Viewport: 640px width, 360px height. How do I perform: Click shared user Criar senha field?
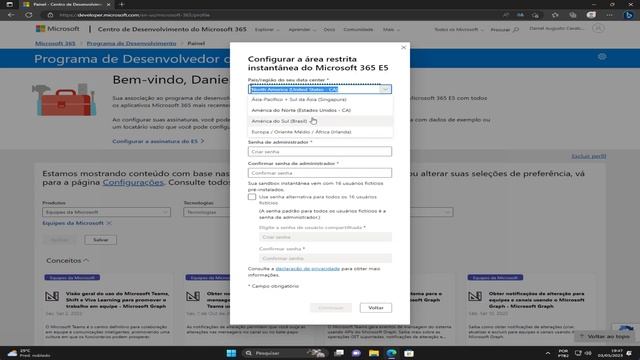click(325, 237)
